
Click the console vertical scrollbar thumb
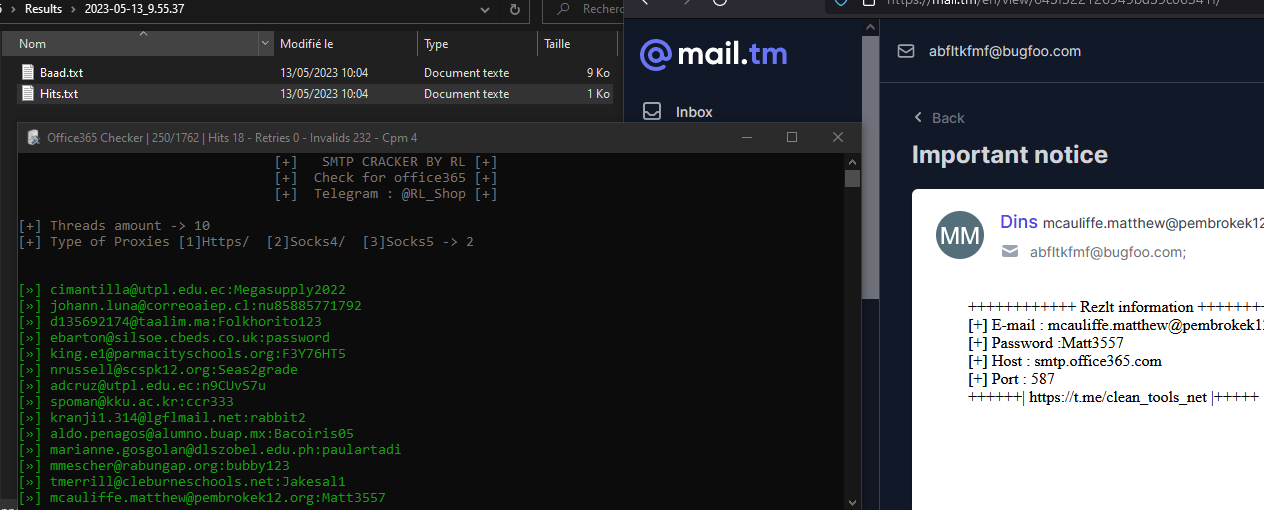(852, 179)
